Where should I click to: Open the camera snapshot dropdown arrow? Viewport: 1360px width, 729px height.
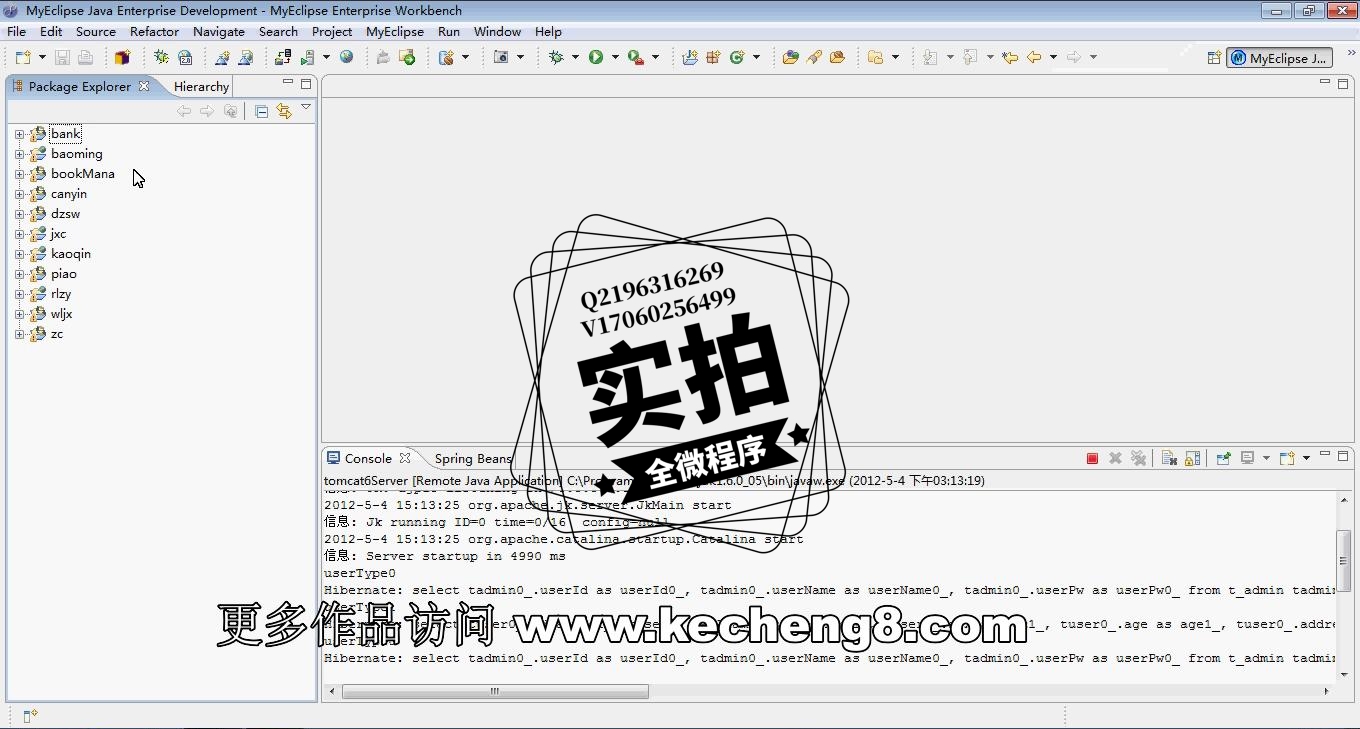click(x=520, y=57)
